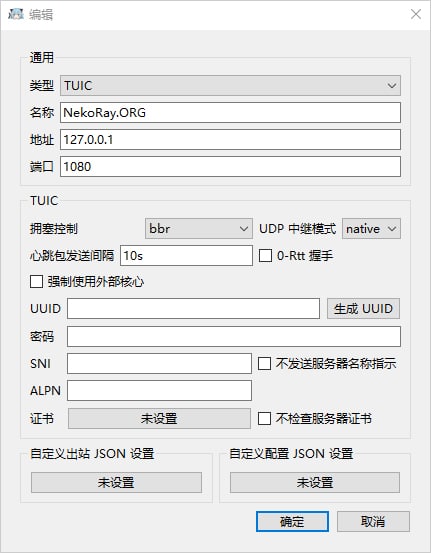The image size is (431, 553).
Task: Focus the empty 密码 input field
Action: 234,336
